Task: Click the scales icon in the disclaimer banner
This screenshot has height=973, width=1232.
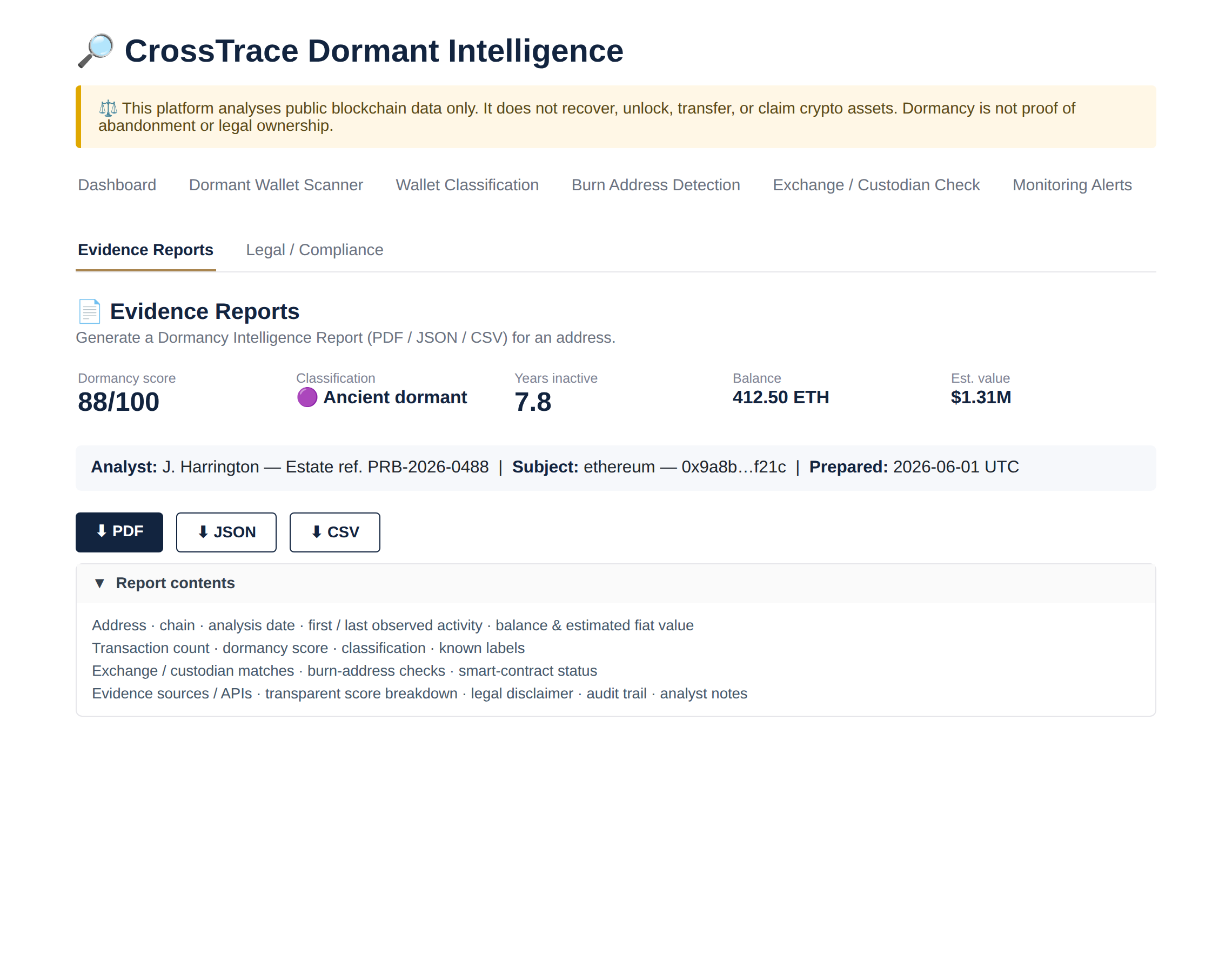Action: click(108, 108)
